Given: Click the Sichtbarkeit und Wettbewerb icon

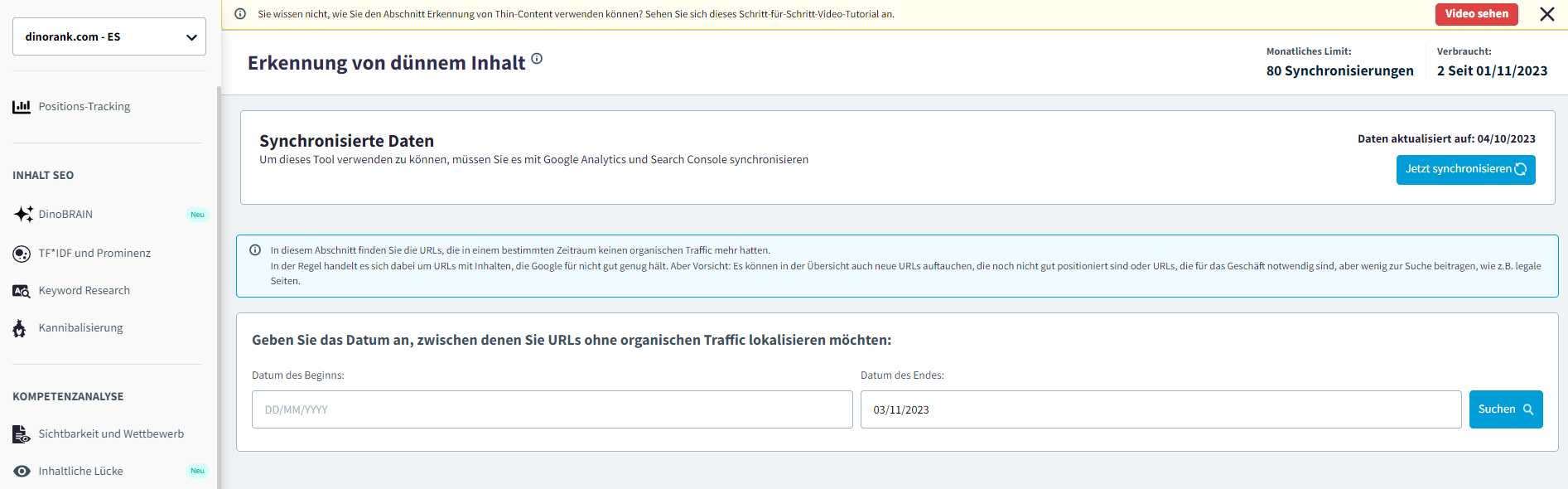Looking at the screenshot, I should tap(22, 434).
